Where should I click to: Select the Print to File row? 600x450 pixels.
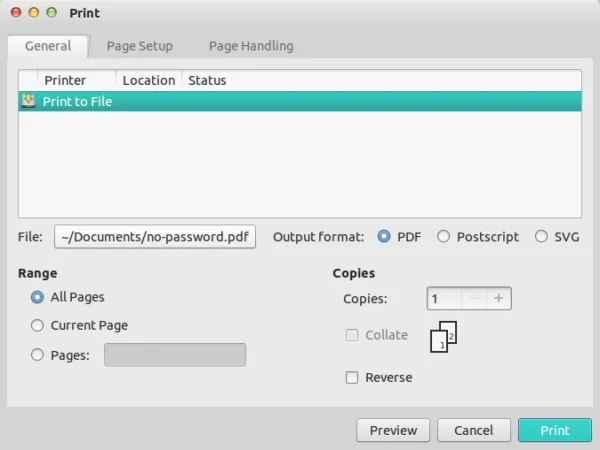point(300,101)
